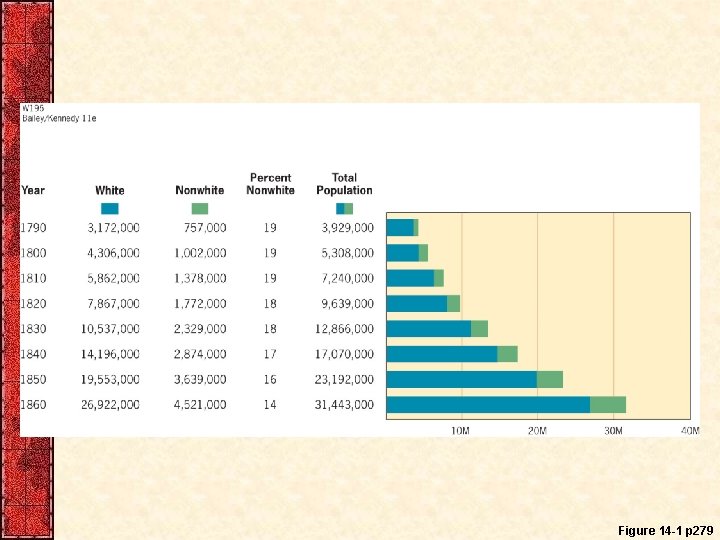Viewport: 720px width, 540px height.
Task: Click the Total Population column header
Action: 344,184
